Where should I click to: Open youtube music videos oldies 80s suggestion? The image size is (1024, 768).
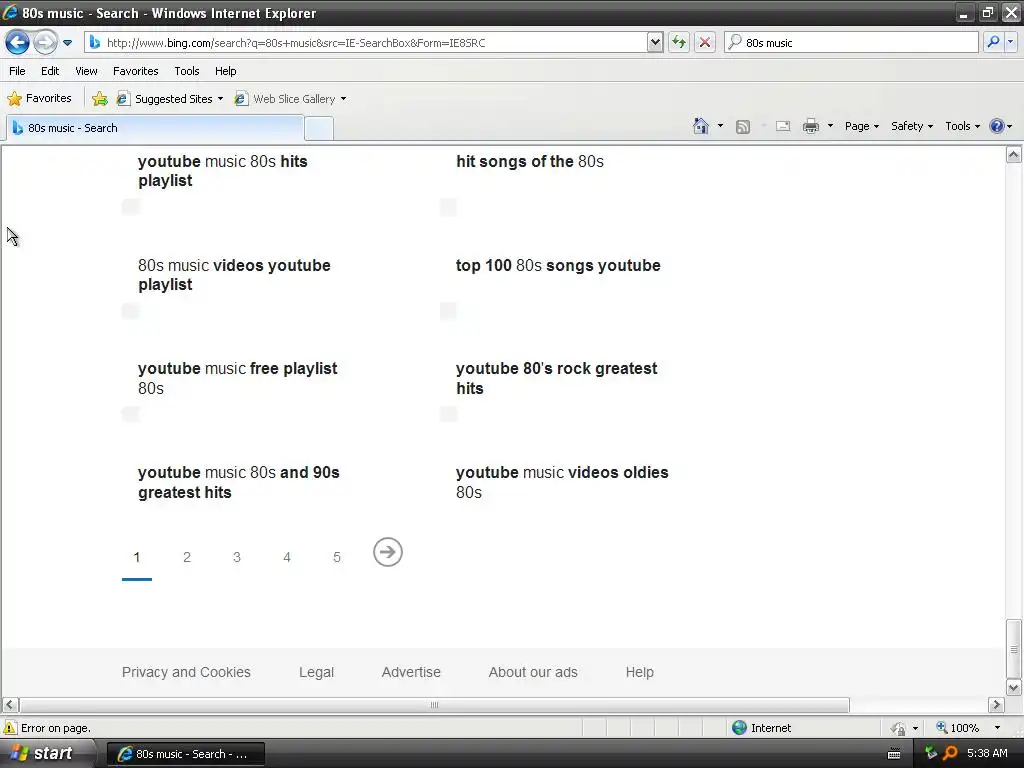click(x=562, y=482)
